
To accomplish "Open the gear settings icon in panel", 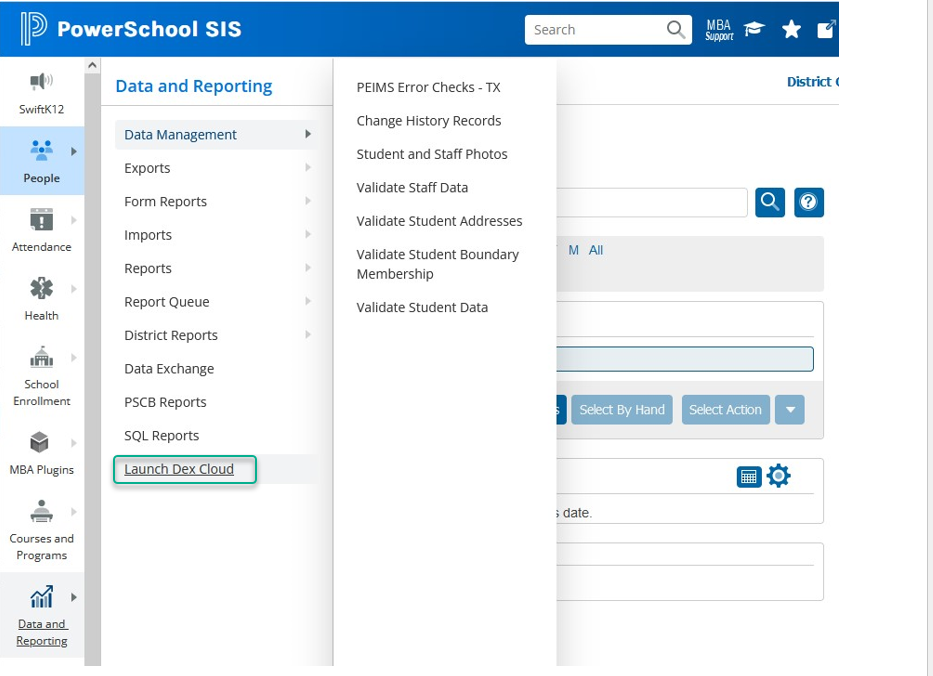I will [778, 477].
